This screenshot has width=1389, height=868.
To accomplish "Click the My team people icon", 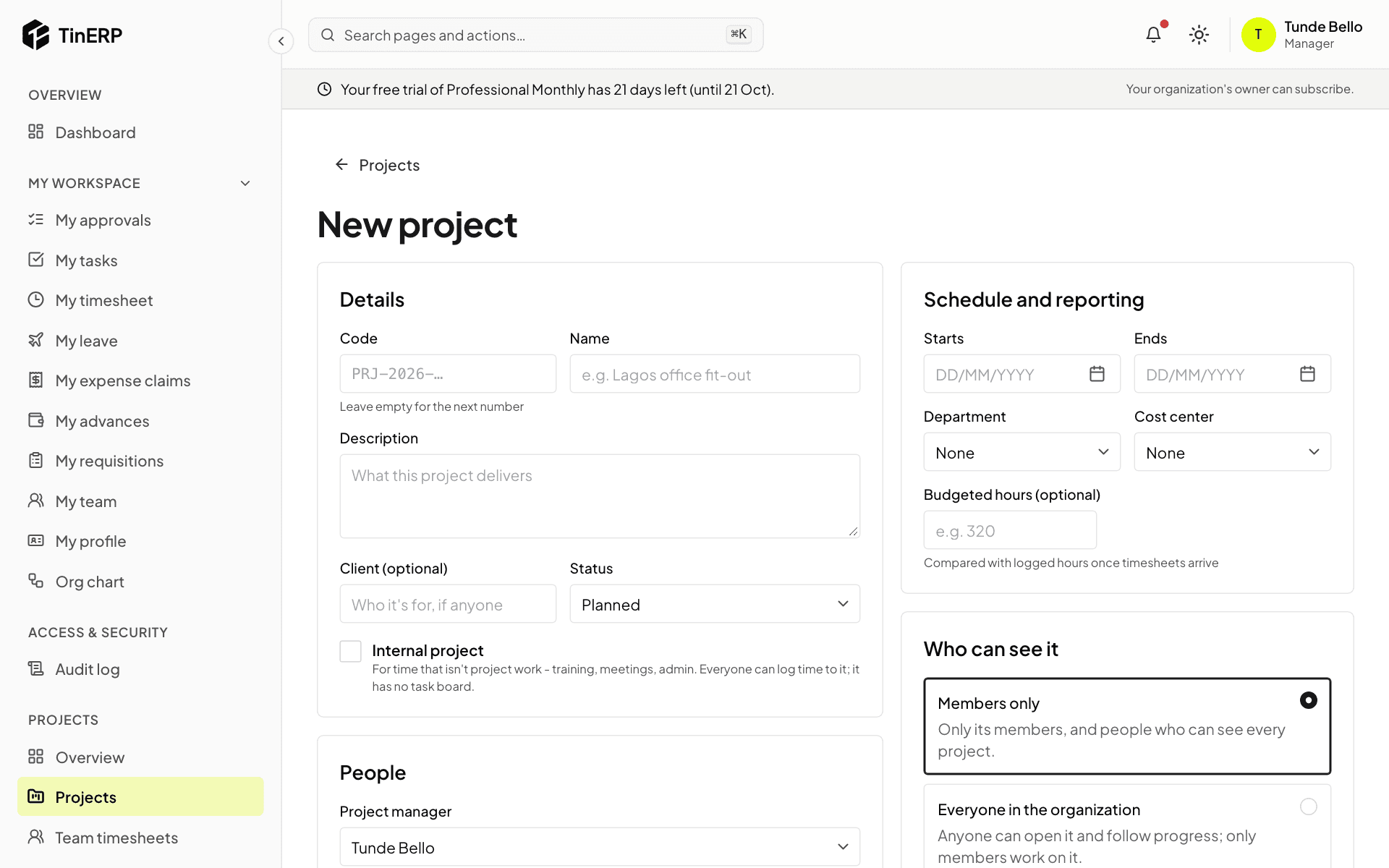I will (35, 501).
